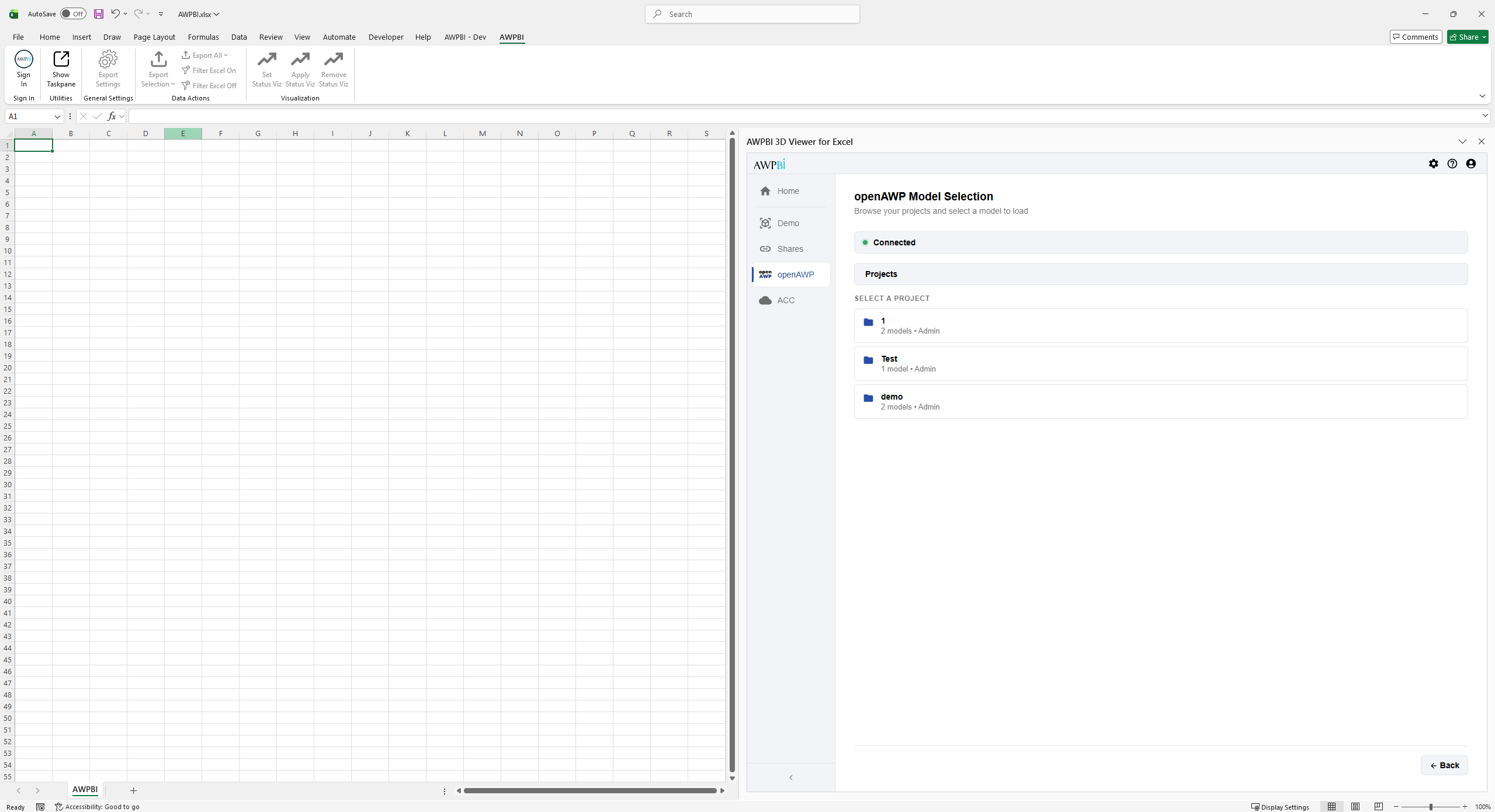Zoom out with the minus icon
This screenshot has height=812, width=1495.
tap(1396, 807)
